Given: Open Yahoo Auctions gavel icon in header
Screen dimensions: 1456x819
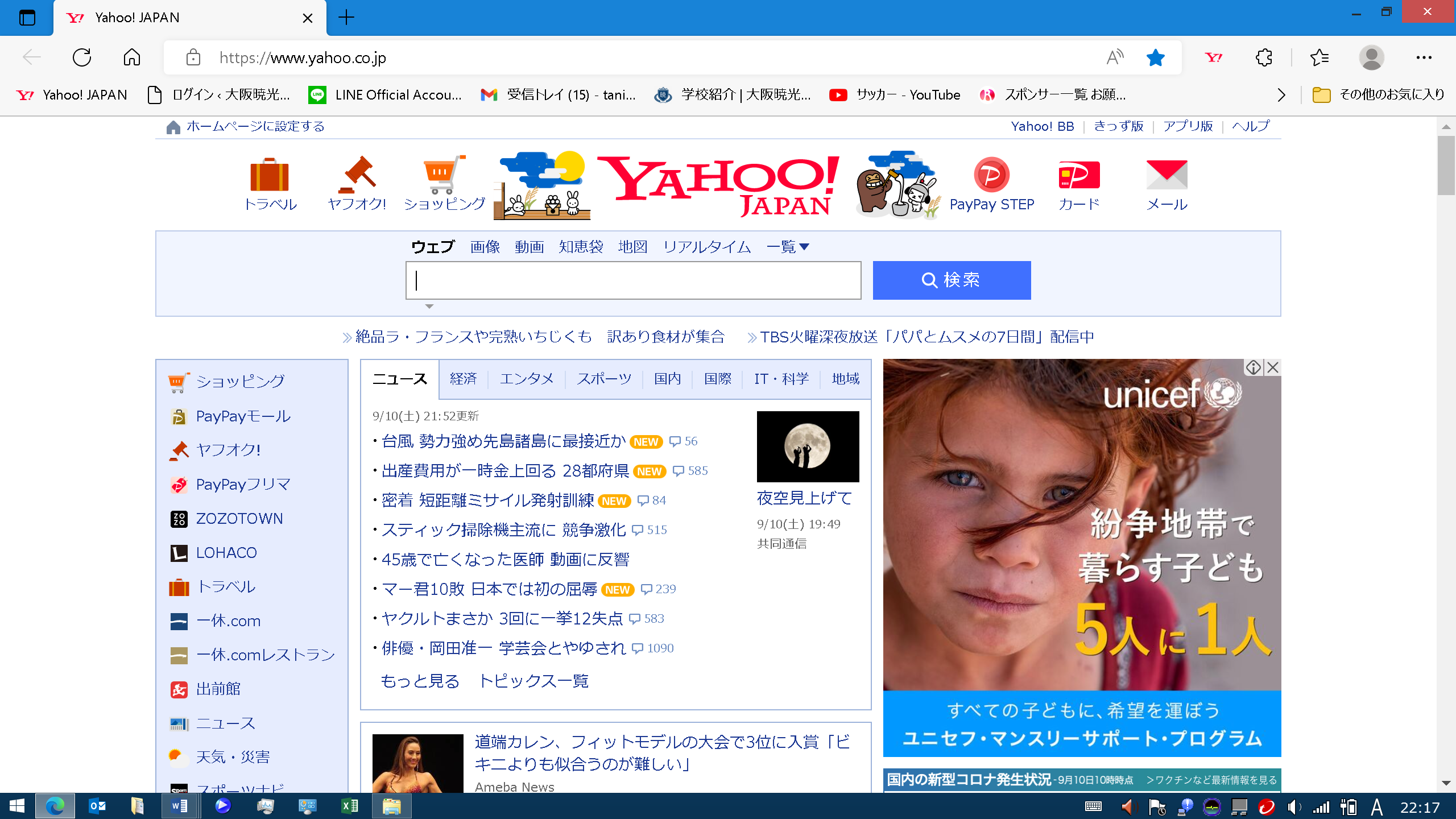Looking at the screenshot, I should [357, 175].
